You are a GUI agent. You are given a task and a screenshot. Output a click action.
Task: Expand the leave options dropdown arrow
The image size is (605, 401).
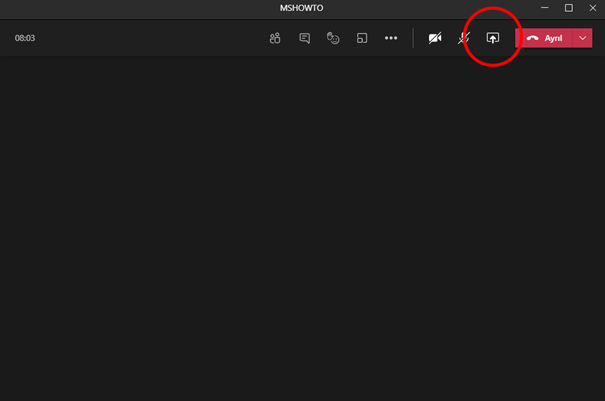point(583,38)
